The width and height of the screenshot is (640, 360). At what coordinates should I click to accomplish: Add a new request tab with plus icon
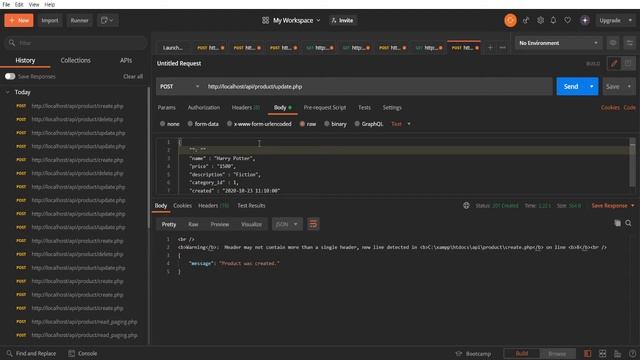[490, 48]
